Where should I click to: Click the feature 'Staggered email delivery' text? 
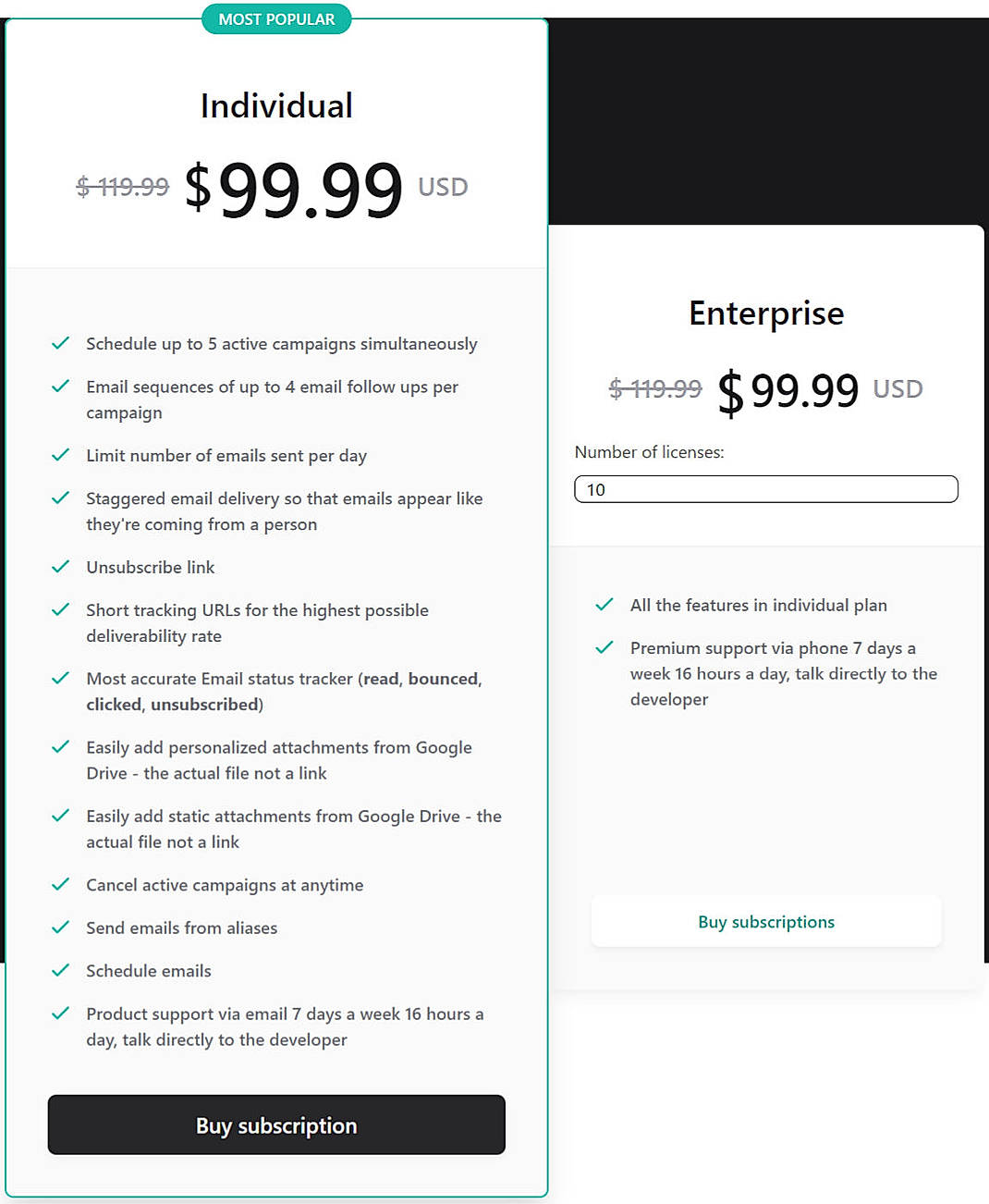pyautogui.click(x=284, y=510)
